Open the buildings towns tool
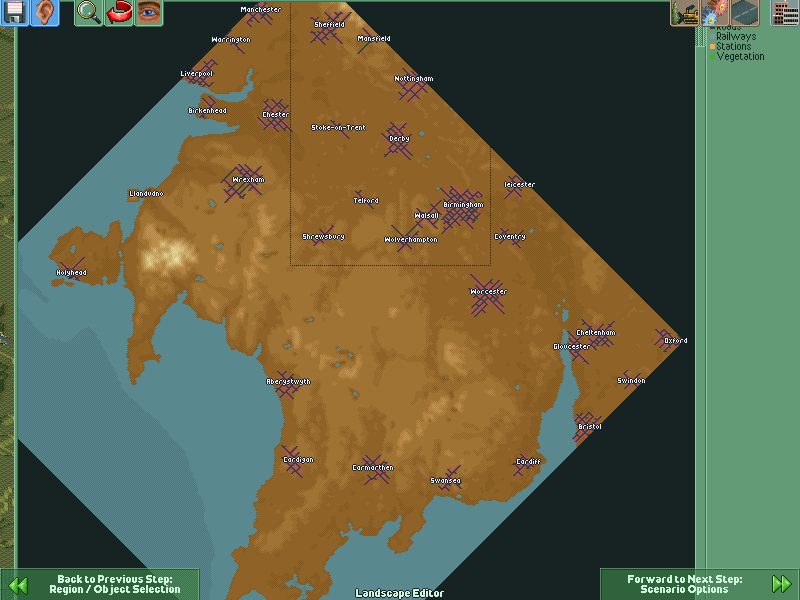800x600 pixels. [785, 12]
